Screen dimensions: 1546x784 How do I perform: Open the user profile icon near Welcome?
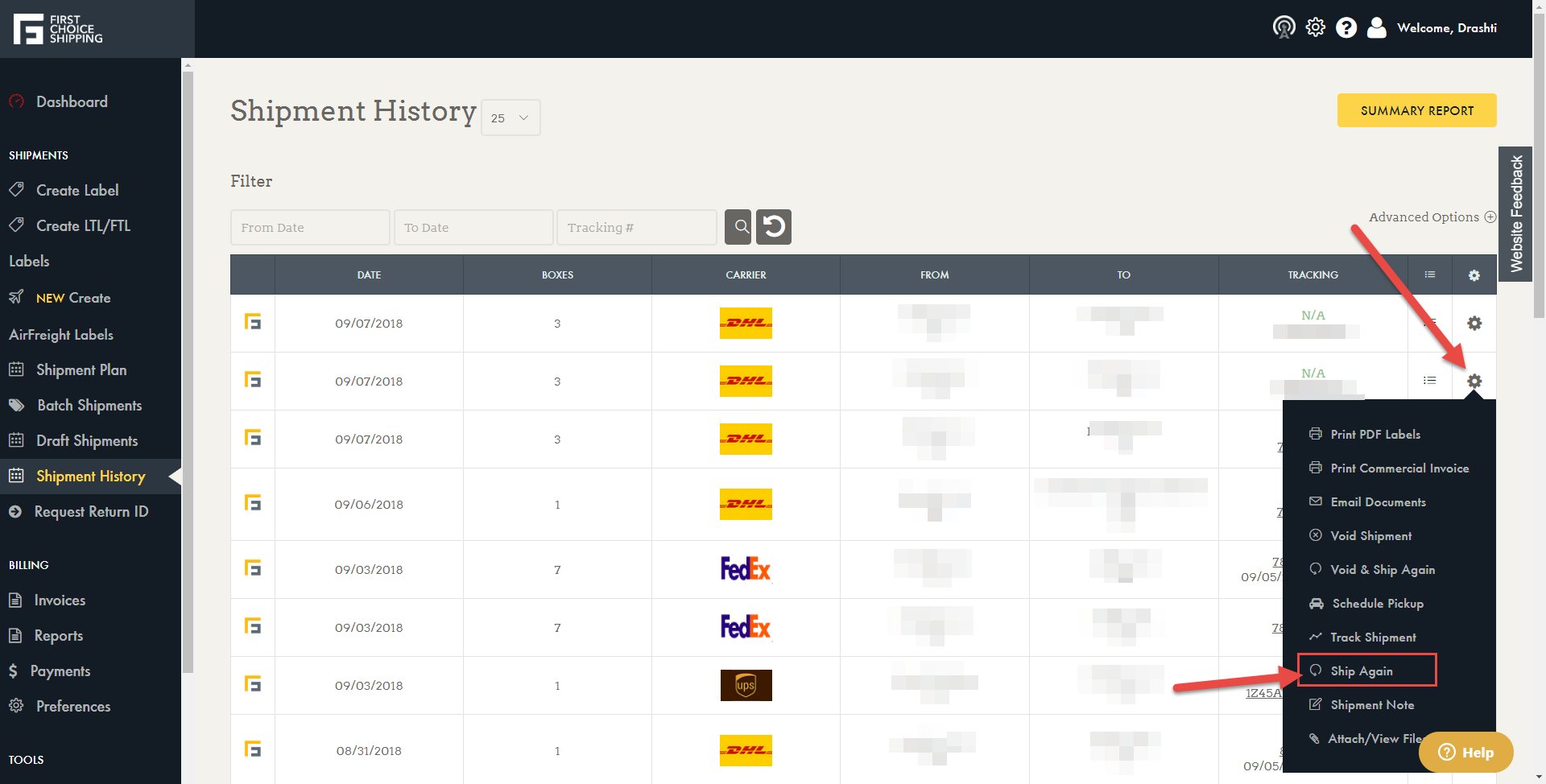(1377, 28)
